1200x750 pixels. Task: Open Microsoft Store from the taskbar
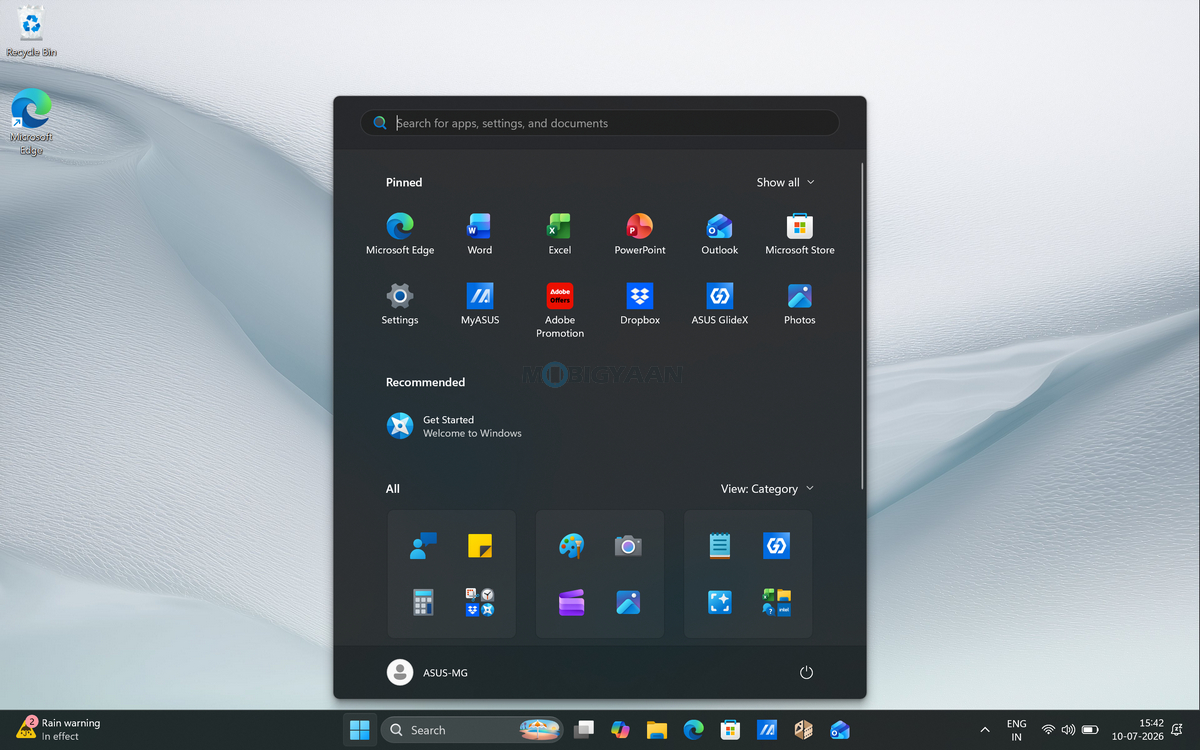[730, 730]
